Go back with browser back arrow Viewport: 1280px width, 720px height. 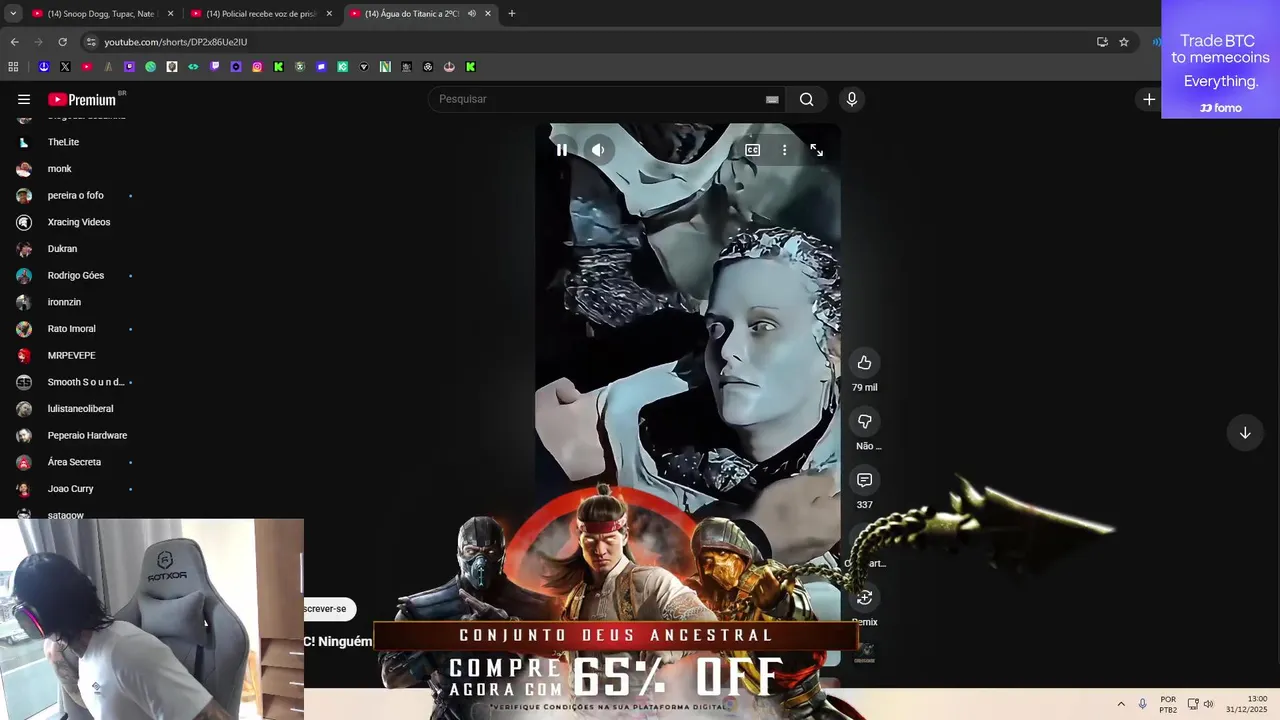14,42
